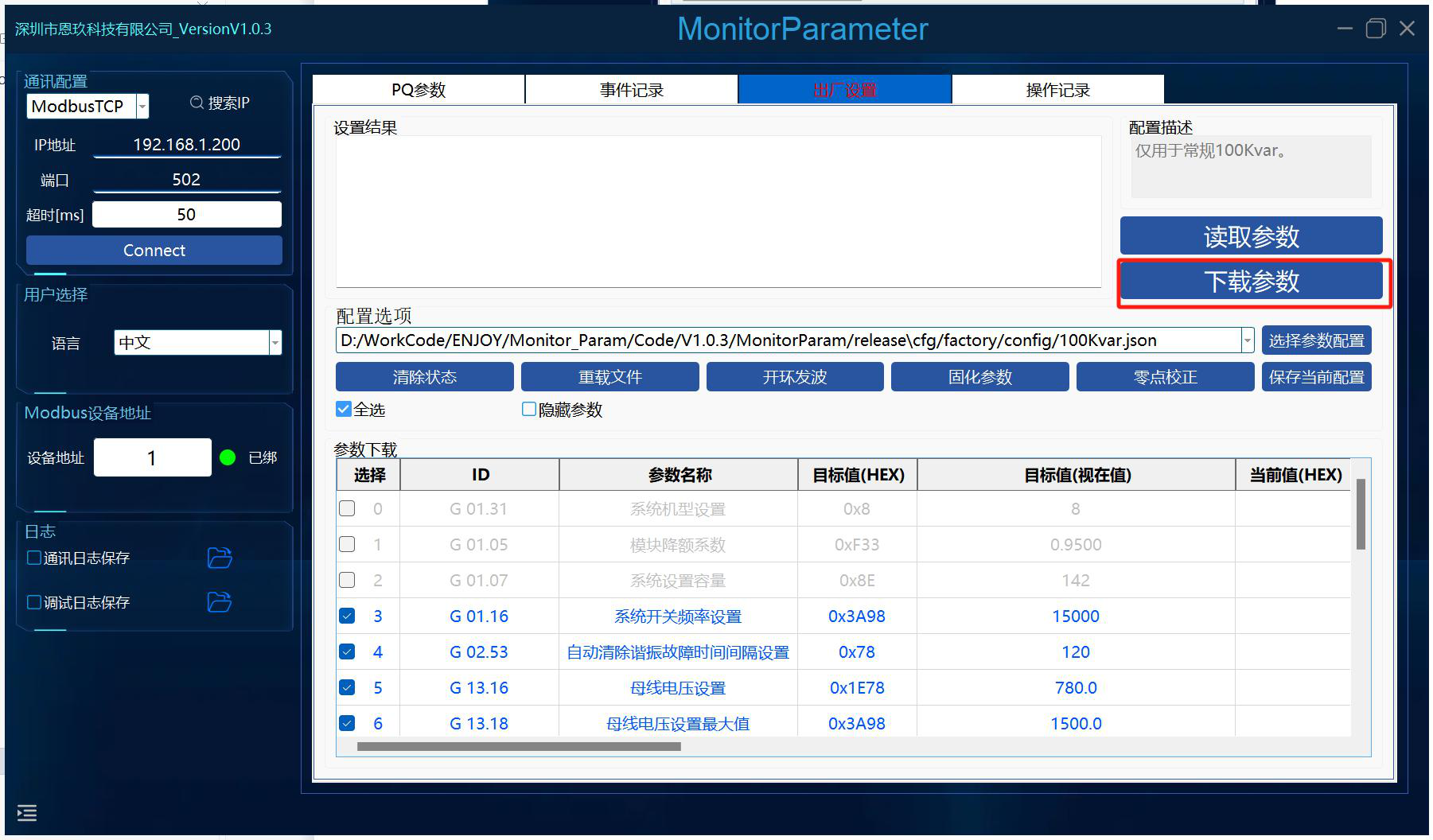Focus the 超时[ms] timeout field
Screen dimensions: 1433x840
click(x=187, y=215)
